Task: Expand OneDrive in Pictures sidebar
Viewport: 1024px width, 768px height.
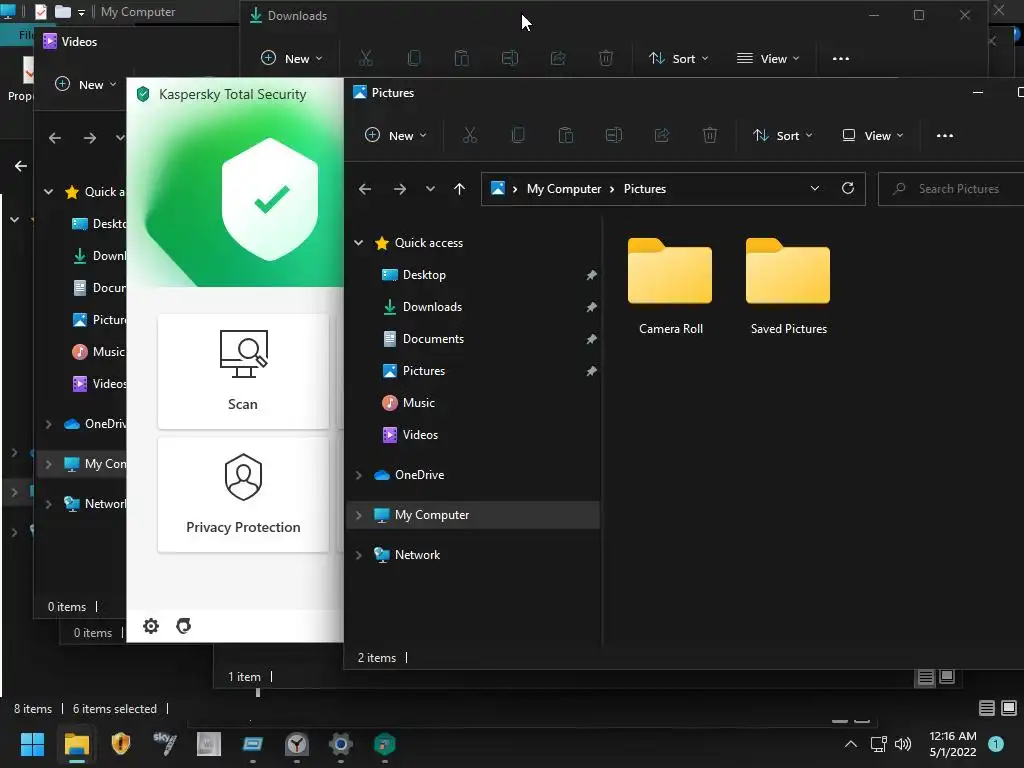Action: [x=359, y=475]
